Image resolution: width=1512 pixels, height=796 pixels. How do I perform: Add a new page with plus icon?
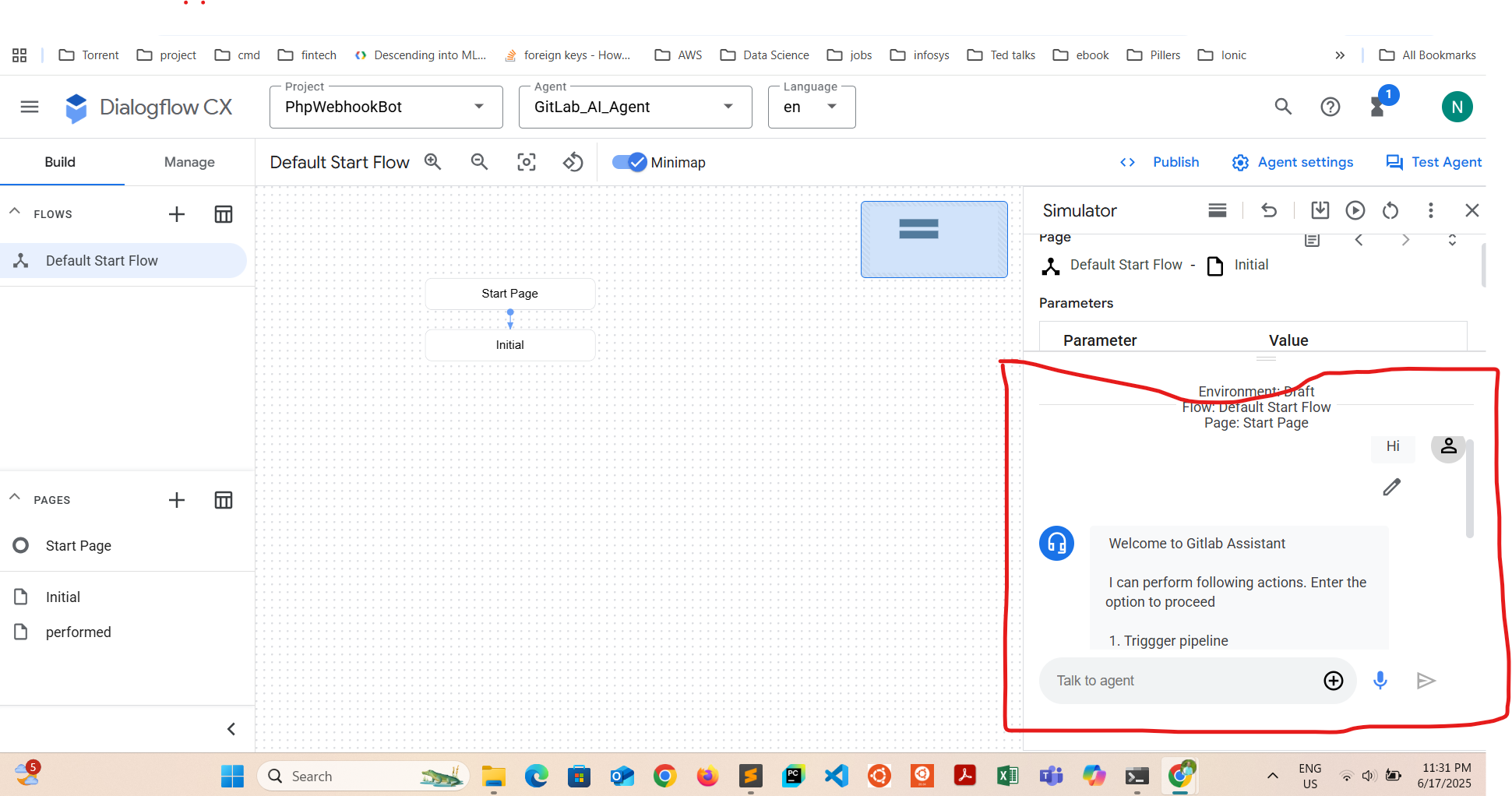[x=177, y=500]
